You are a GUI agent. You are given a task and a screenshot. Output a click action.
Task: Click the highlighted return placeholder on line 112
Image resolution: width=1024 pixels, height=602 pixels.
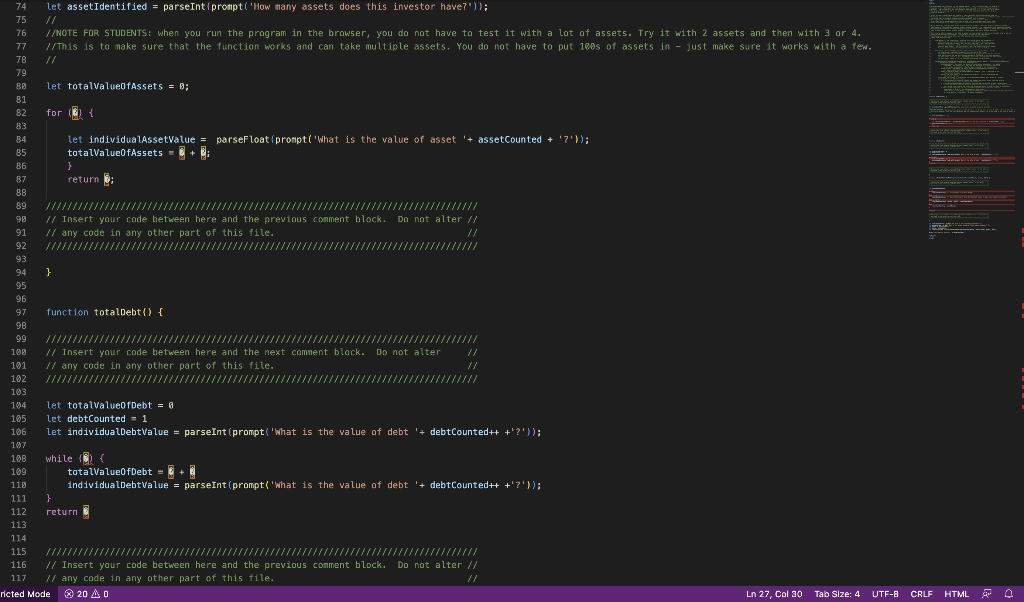pyautogui.click(x=88, y=511)
